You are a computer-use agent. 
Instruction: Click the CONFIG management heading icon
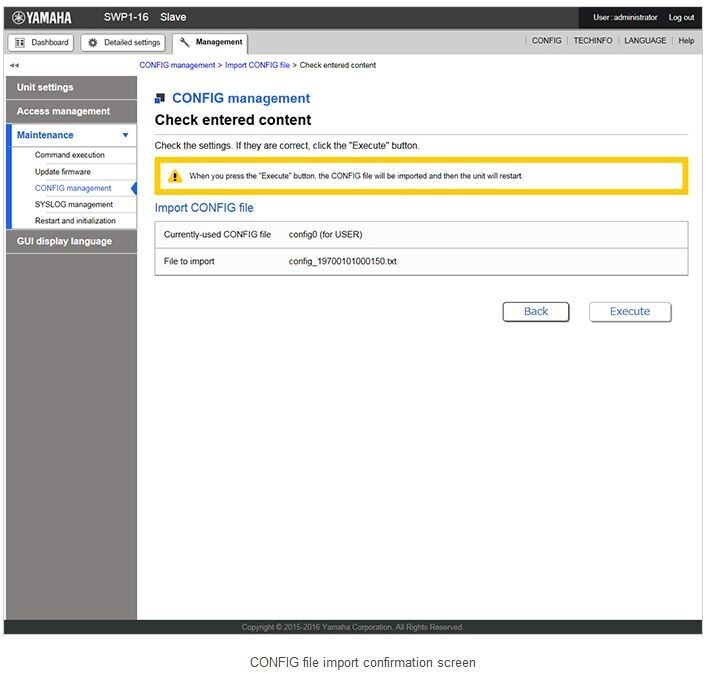[160, 98]
